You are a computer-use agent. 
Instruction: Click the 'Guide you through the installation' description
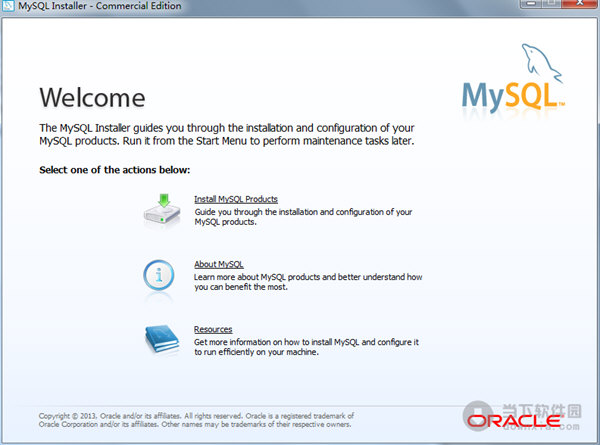303,217
